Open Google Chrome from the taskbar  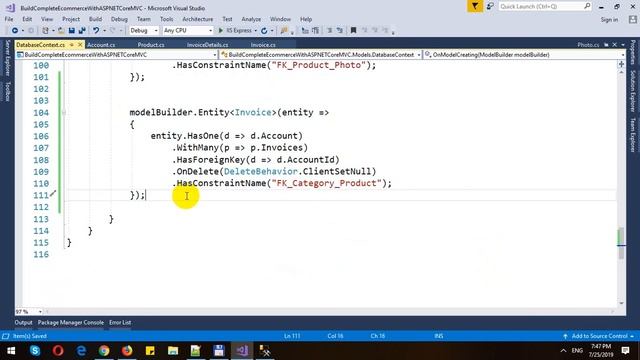[104, 351]
